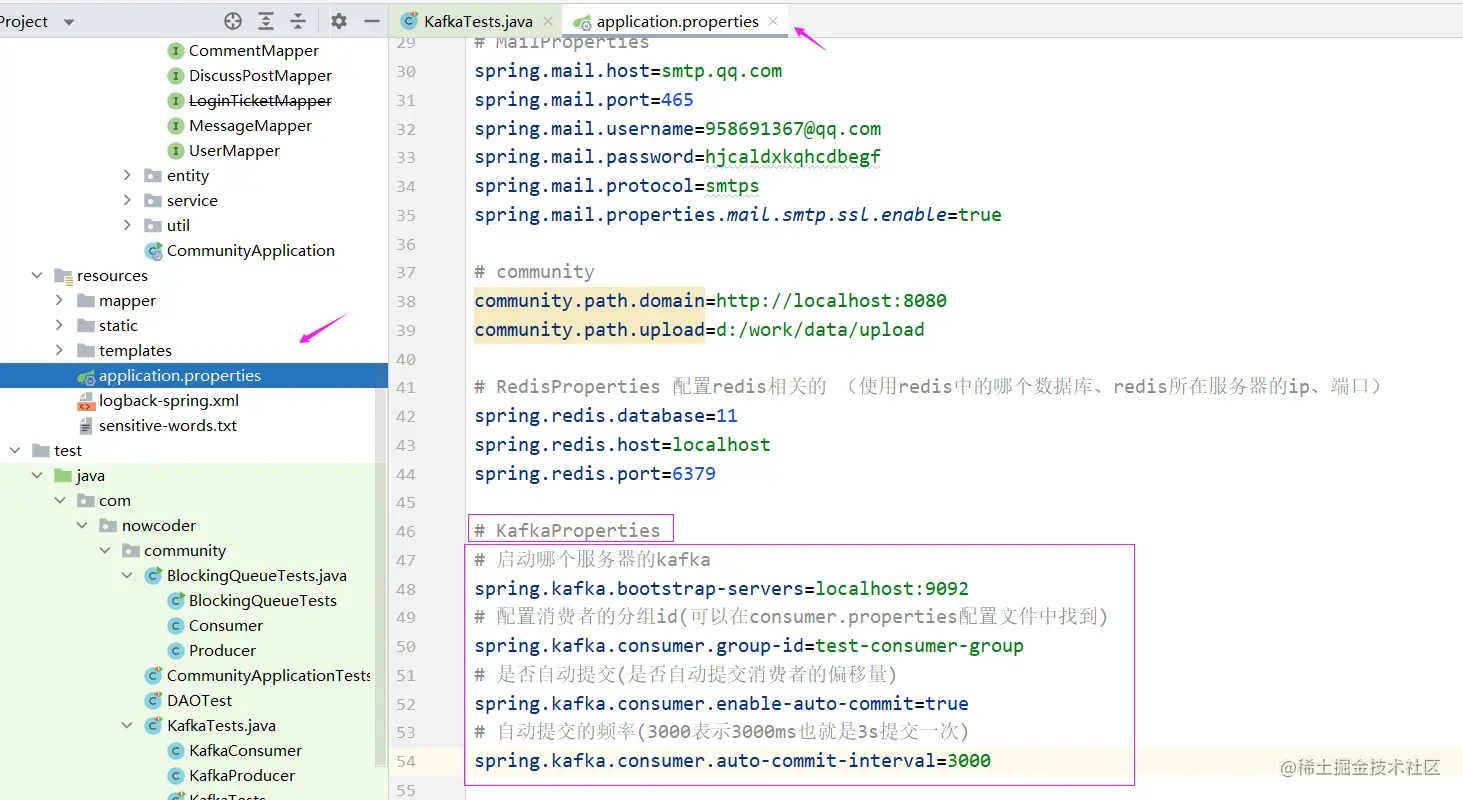Collapse the test folder

point(15,450)
